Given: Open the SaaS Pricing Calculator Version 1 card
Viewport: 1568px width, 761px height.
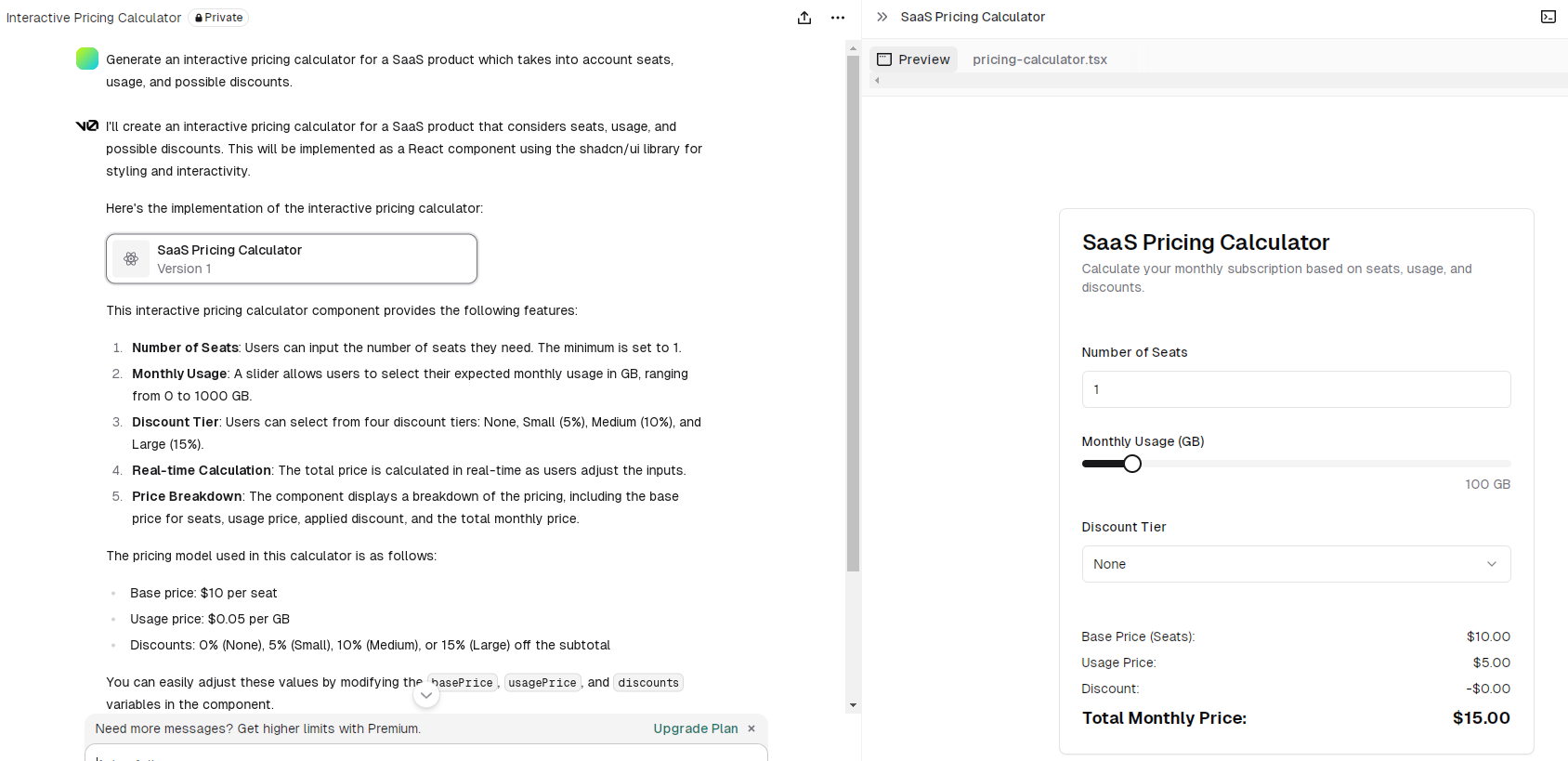Looking at the screenshot, I should (292, 258).
